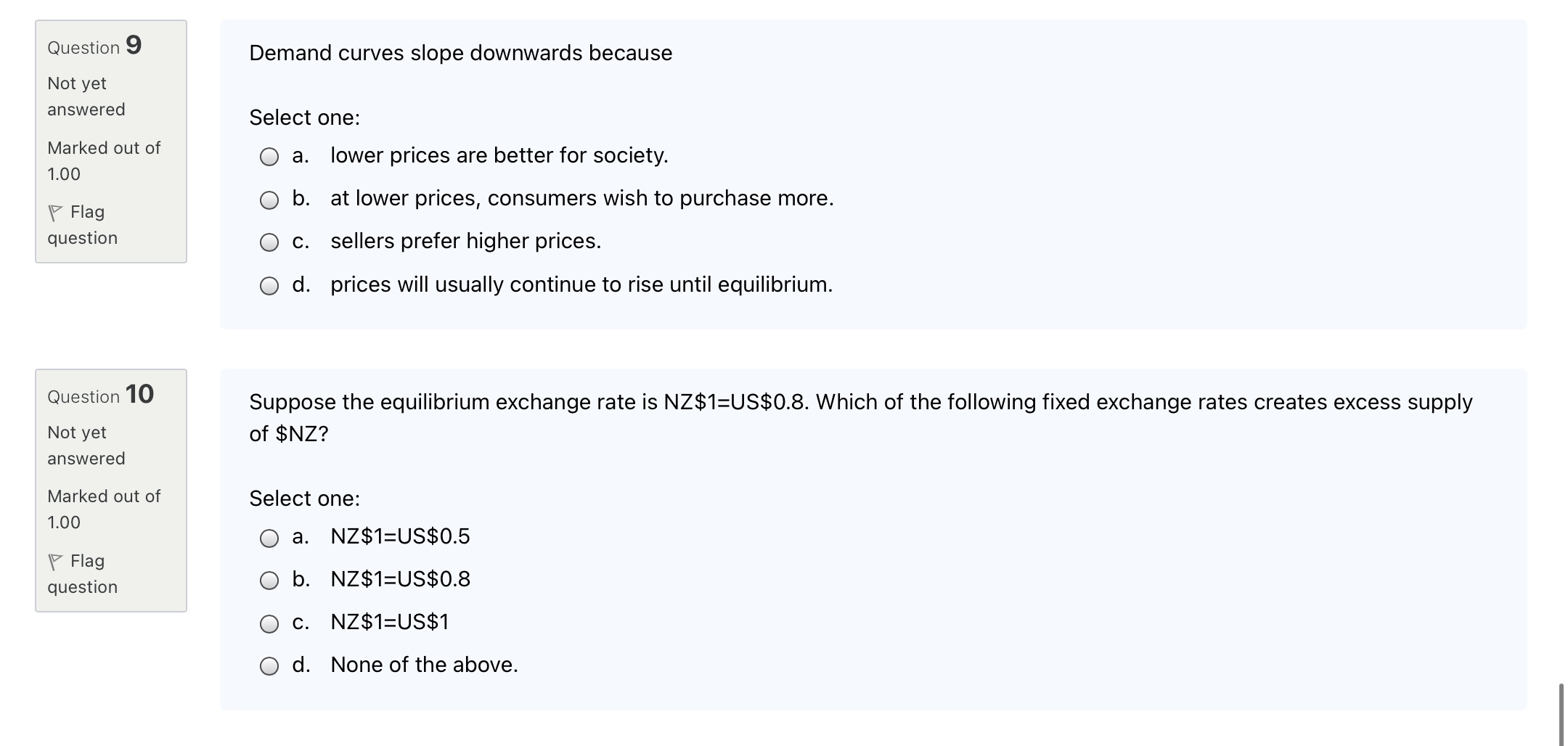The width and height of the screenshot is (1568, 746).
Task: Select option b 'at lower prices, consumers wish to purchase more'
Action: (269, 198)
